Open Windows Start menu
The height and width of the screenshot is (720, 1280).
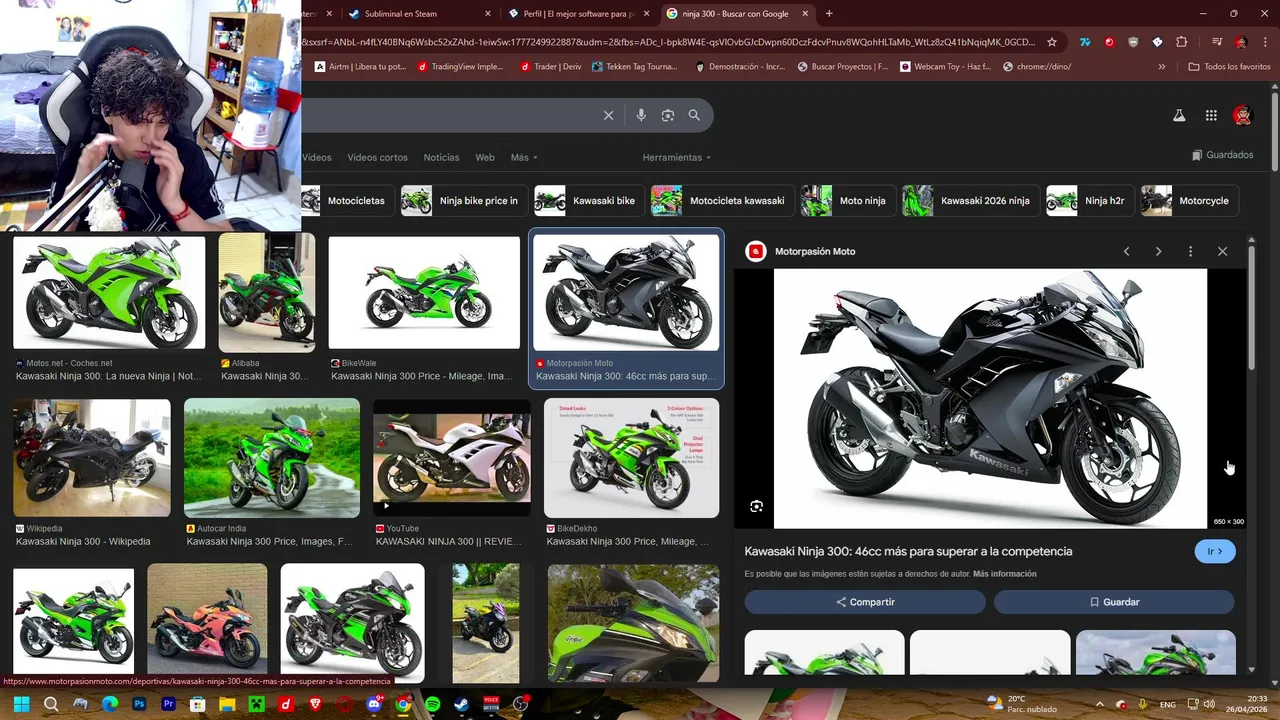point(21,704)
